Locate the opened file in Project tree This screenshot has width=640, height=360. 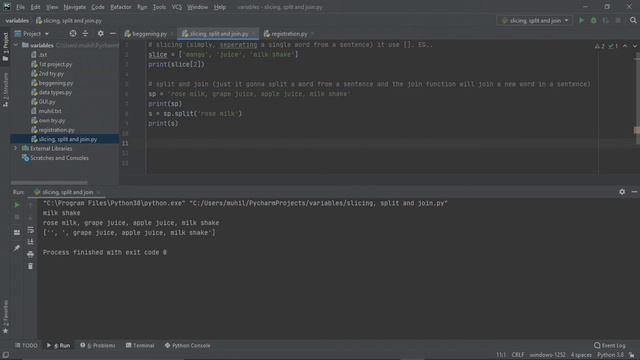(x=73, y=33)
